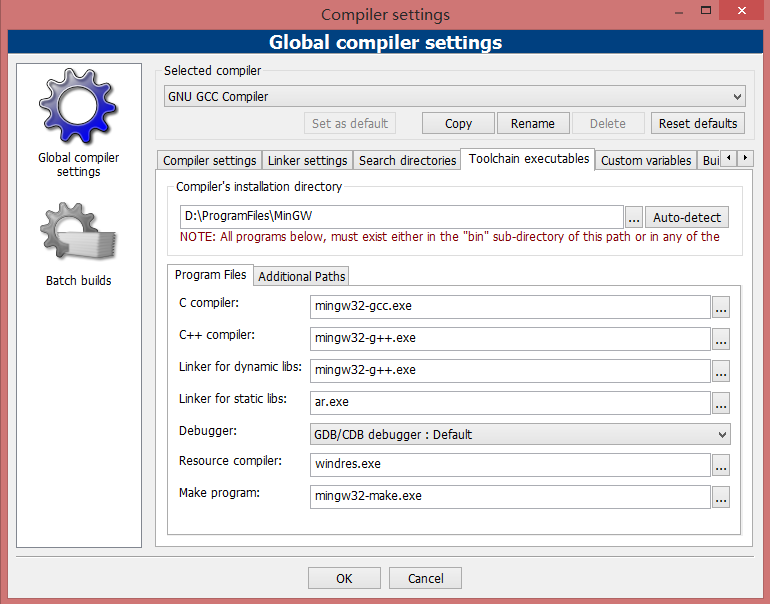Click the windres.exe resource compiler field
This screenshot has height=604, width=770.
510,465
